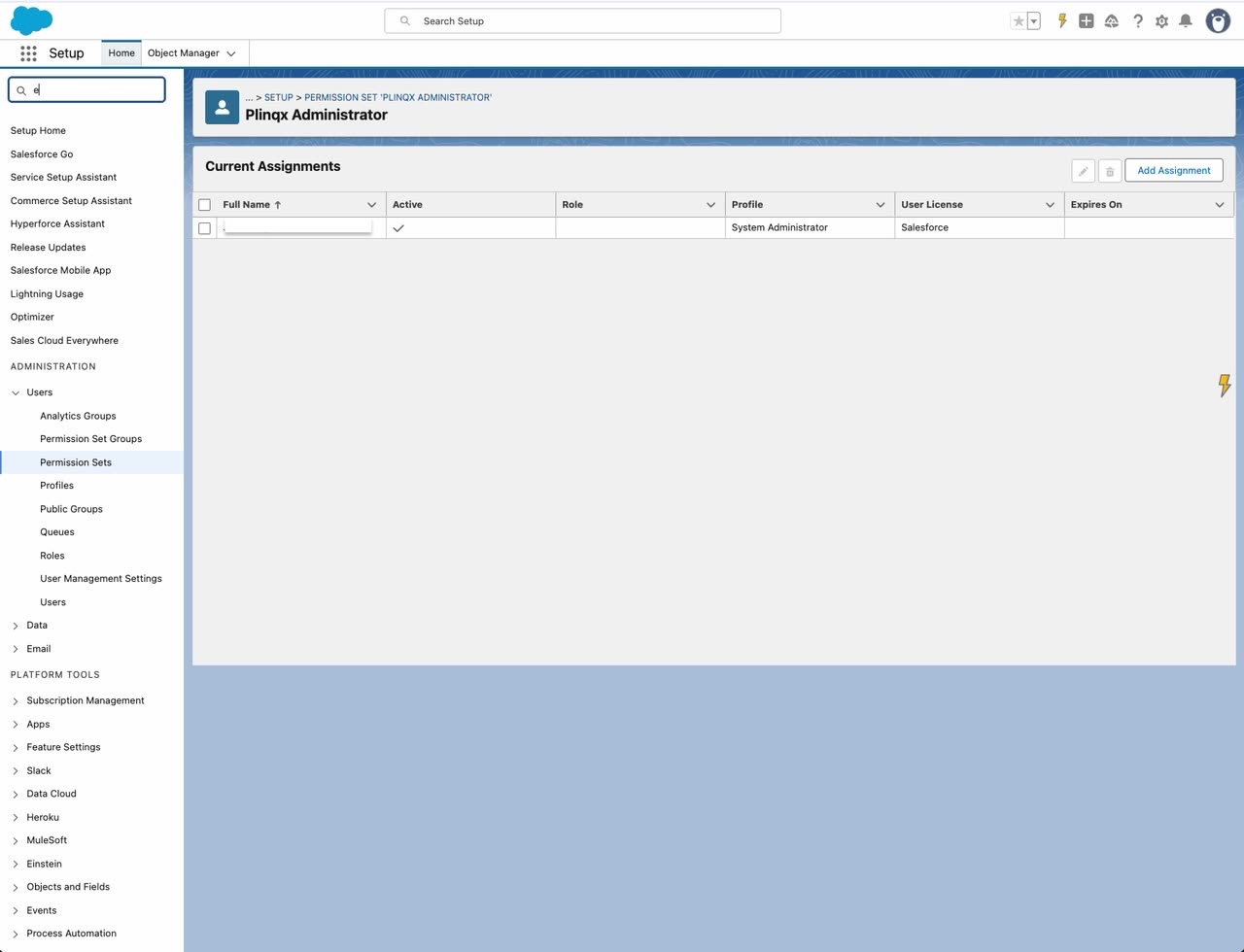1244x952 pixels.
Task: Open the Object Manager tab dropdown chevron
Action: 231,53
